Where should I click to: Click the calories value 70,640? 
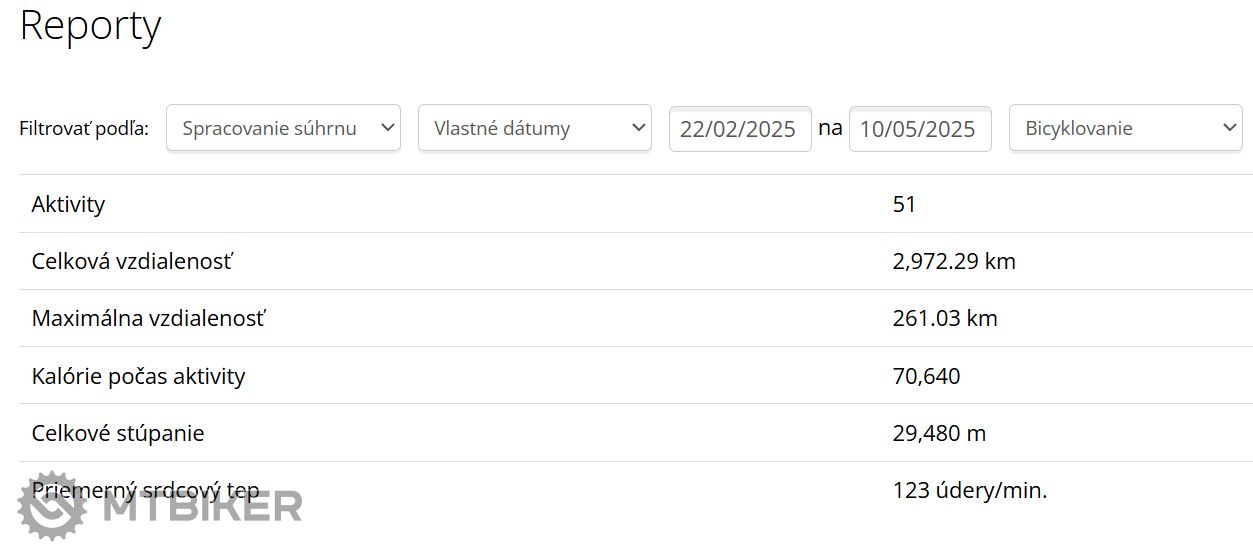pos(926,376)
